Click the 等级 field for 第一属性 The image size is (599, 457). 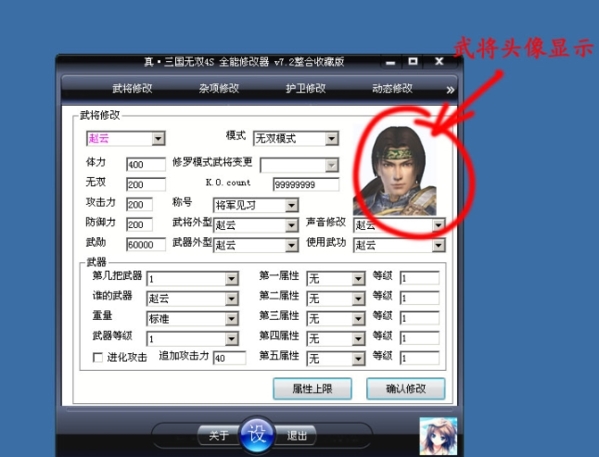coord(420,278)
